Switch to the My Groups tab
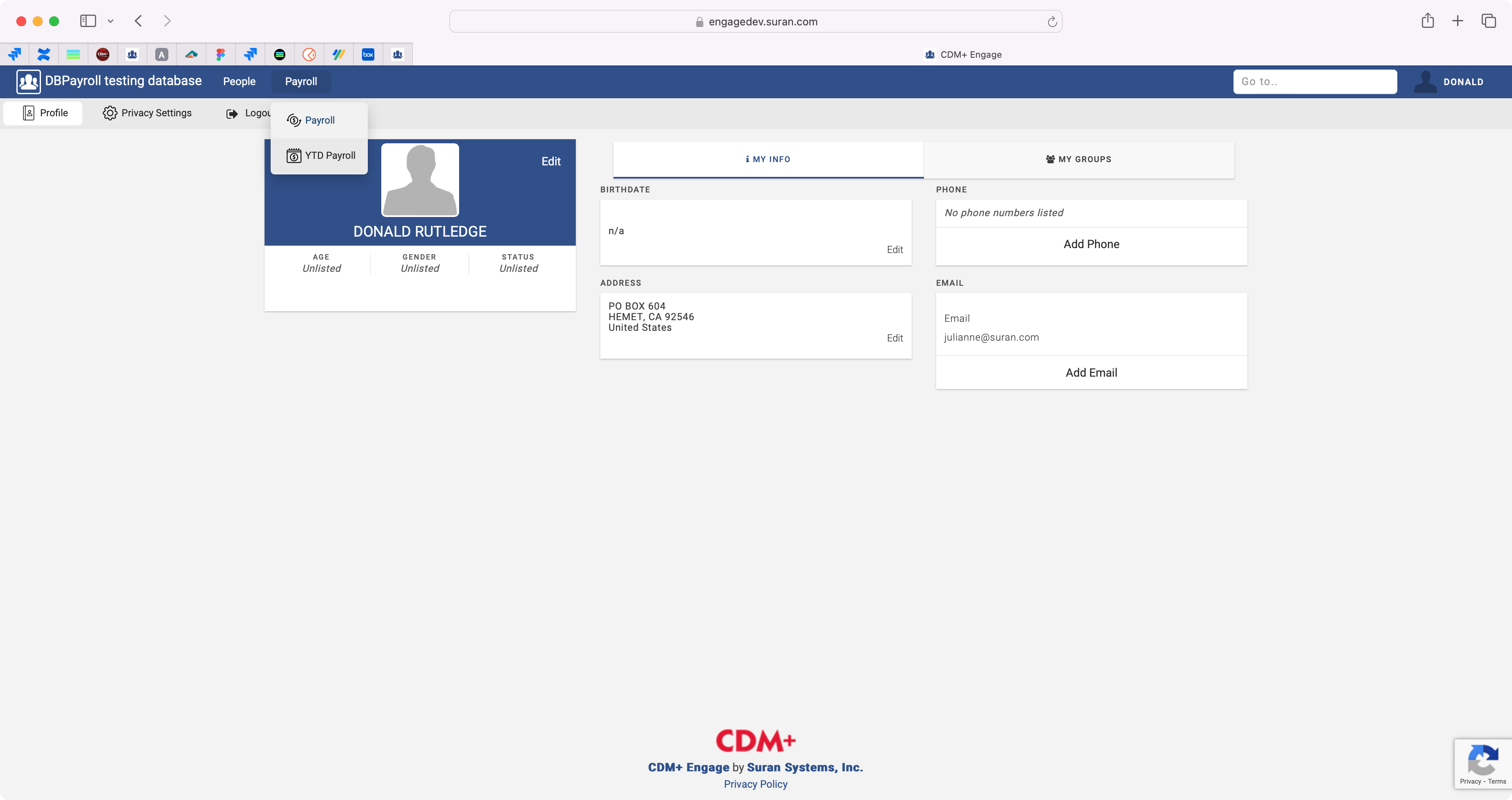1512x800 pixels. (x=1078, y=159)
